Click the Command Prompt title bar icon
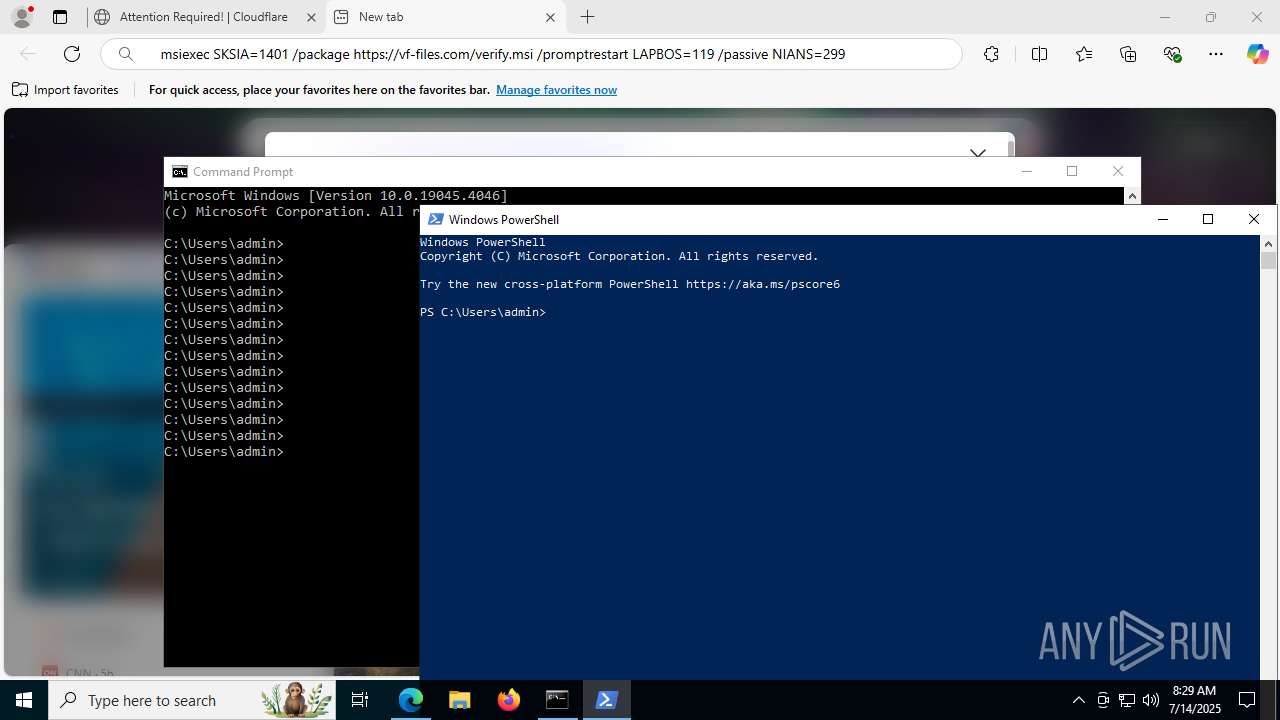Image resolution: width=1280 pixels, height=720 pixels. click(179, 172)
